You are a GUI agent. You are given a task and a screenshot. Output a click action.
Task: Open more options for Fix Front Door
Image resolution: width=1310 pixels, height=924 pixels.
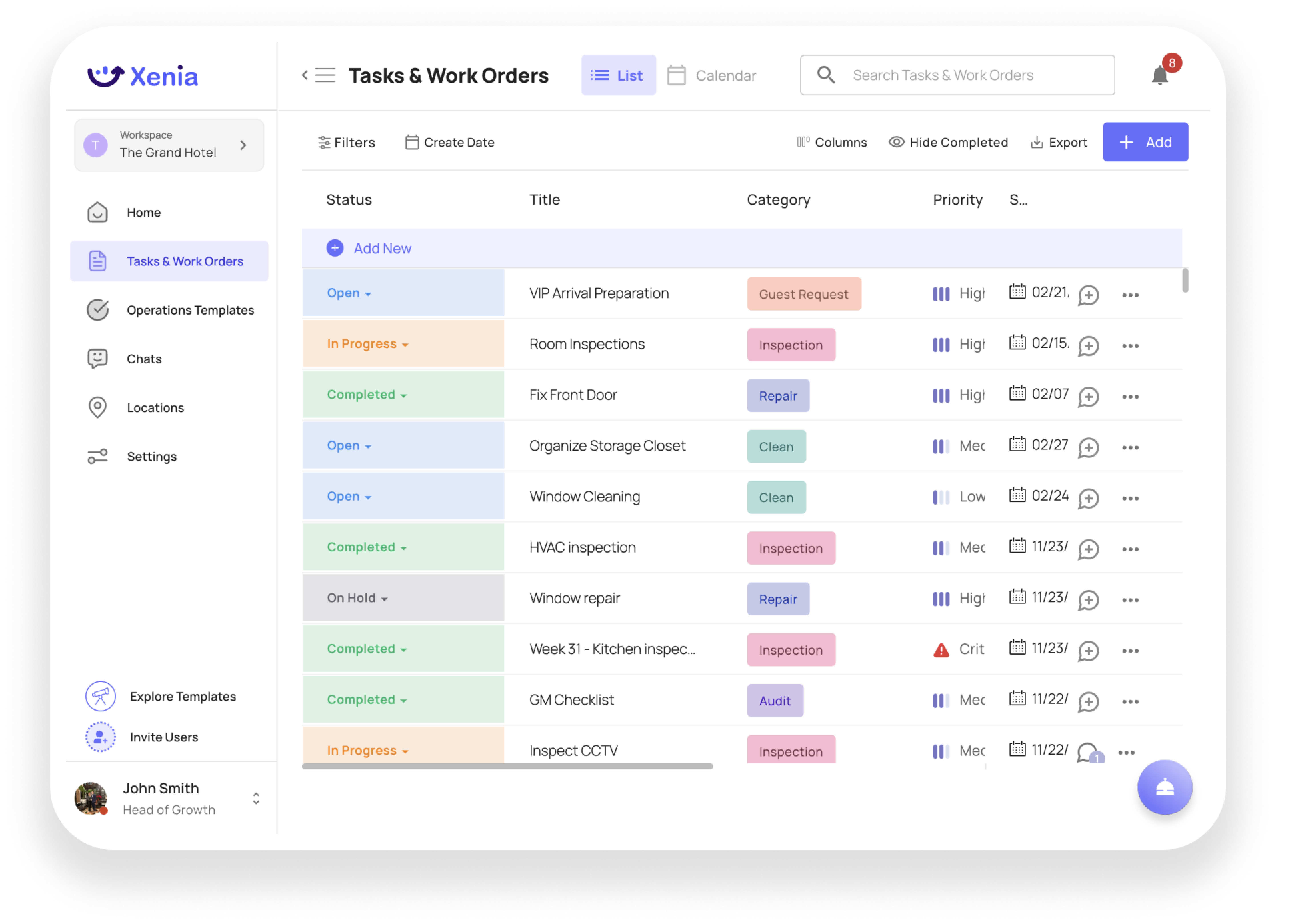1130,397
